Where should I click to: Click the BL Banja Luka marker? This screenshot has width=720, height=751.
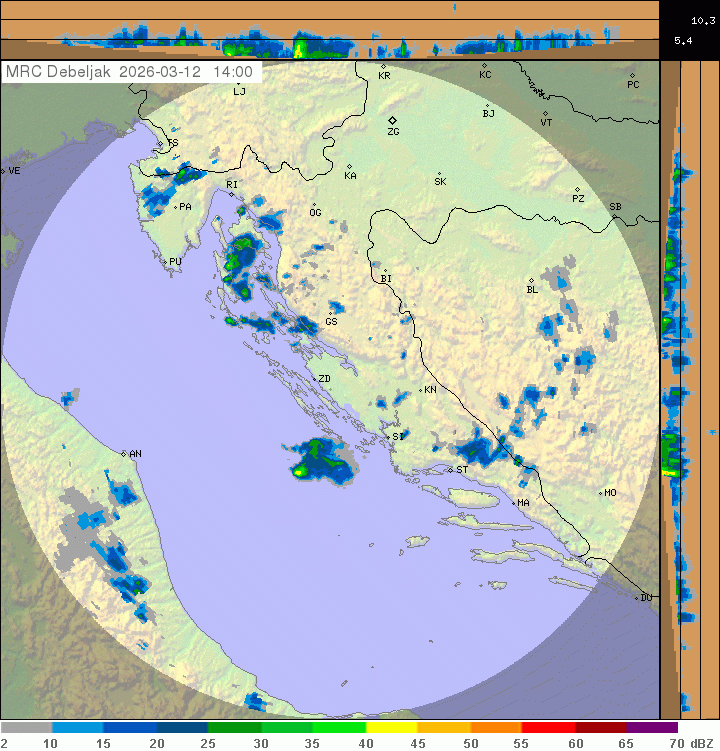click(531, 281)
